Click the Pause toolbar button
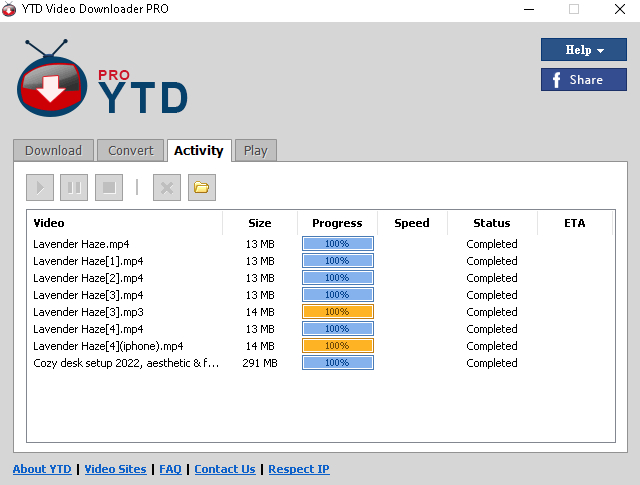Screen dimensions: 640x485 pos(74,187)
